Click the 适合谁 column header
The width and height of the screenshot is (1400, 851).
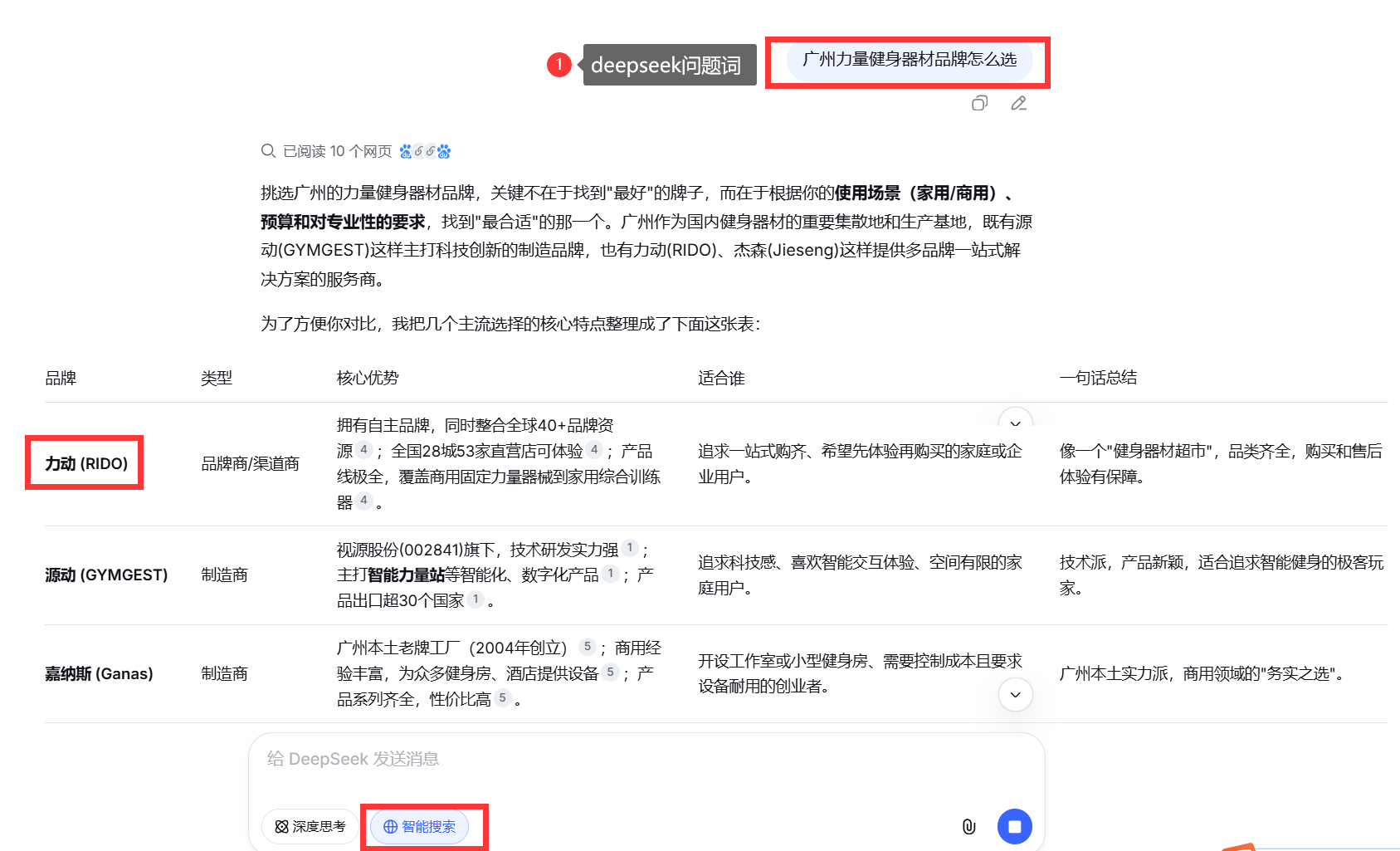tap(721, 379)
